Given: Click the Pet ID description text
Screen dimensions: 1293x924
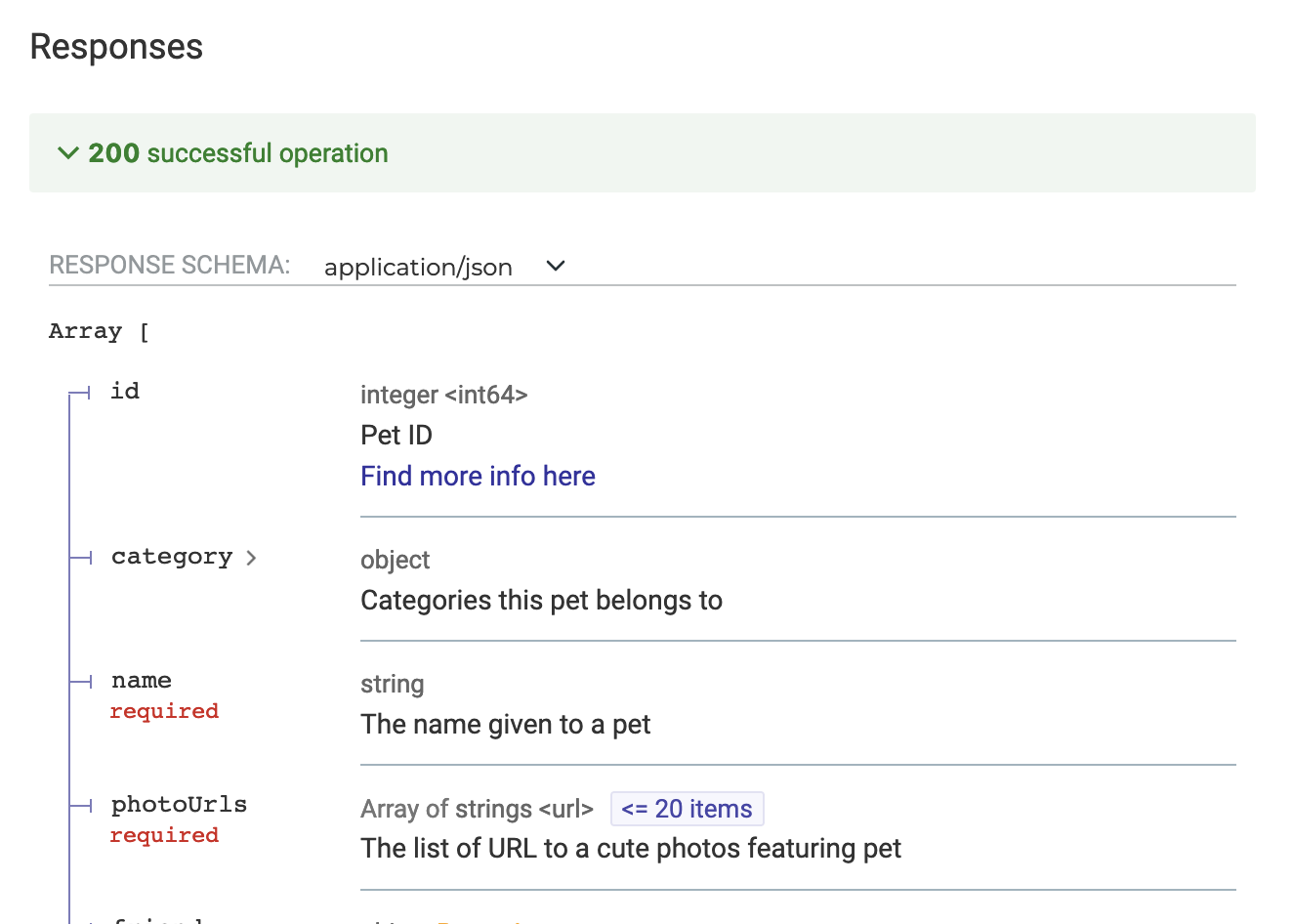Looking at the screenshot, I should point(396,435).
